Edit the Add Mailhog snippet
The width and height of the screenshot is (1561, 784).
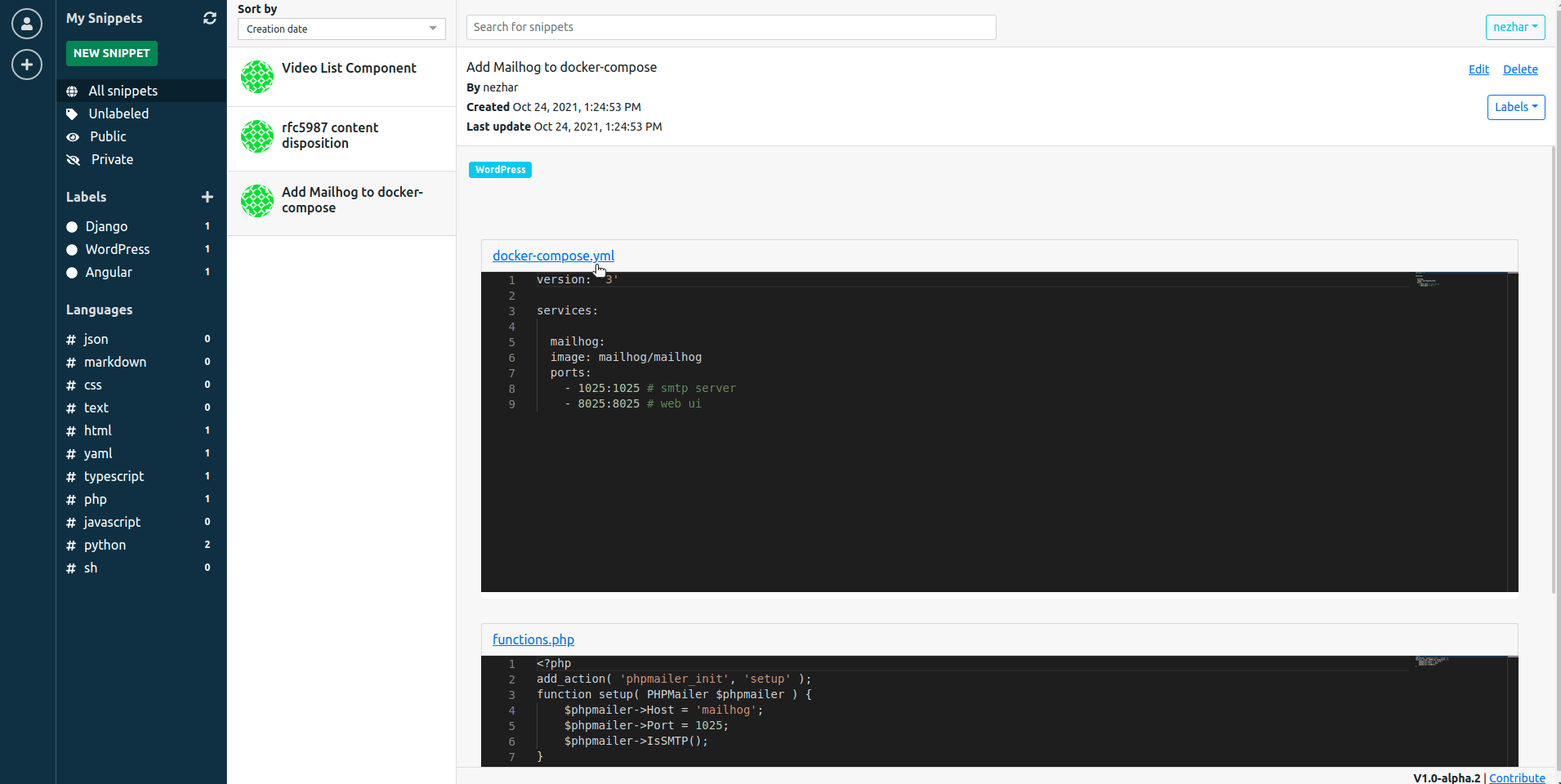(x=1478, y=69)
